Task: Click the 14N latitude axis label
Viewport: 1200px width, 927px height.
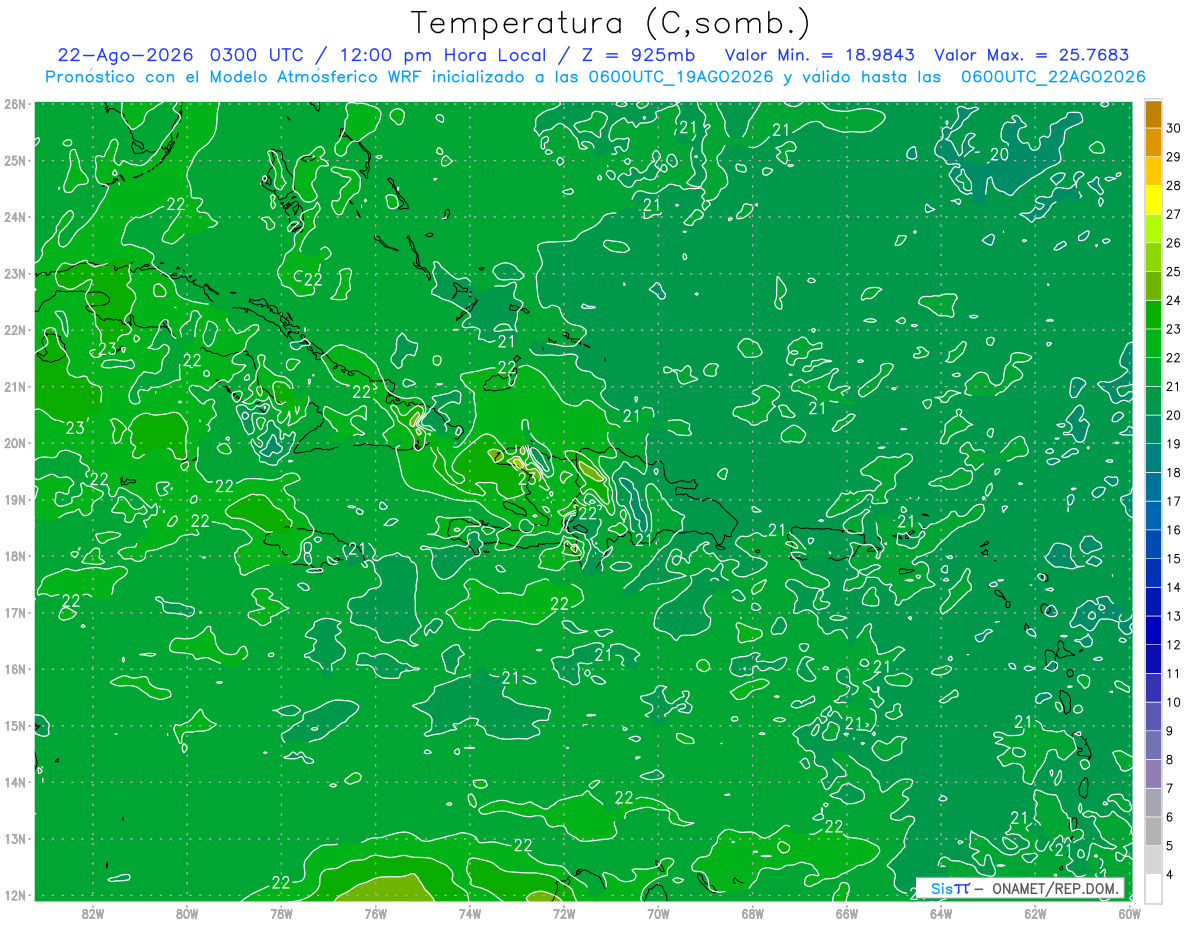Action: 15,782
